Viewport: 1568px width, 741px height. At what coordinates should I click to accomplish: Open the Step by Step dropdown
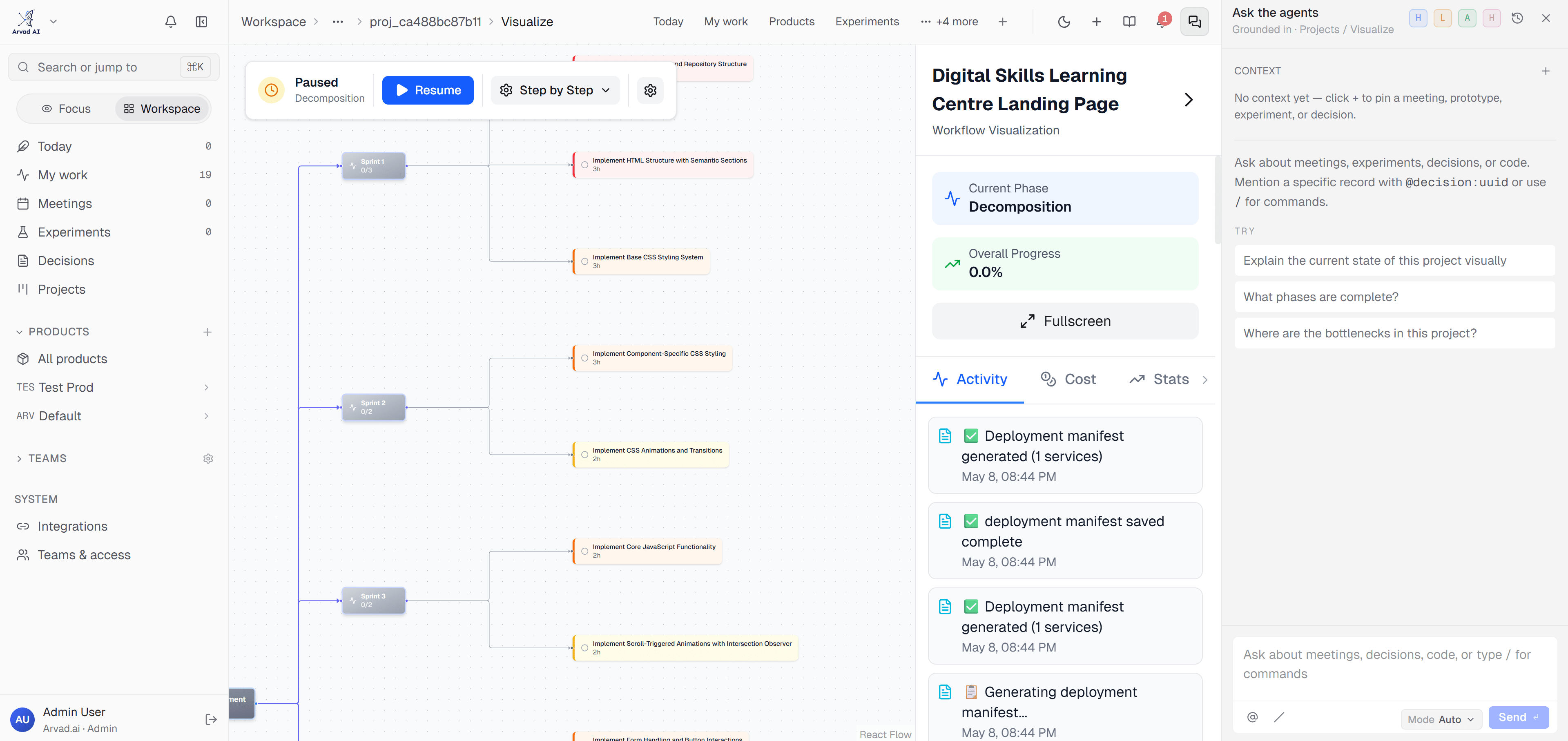pyautogui.click(x=555, y=90)
